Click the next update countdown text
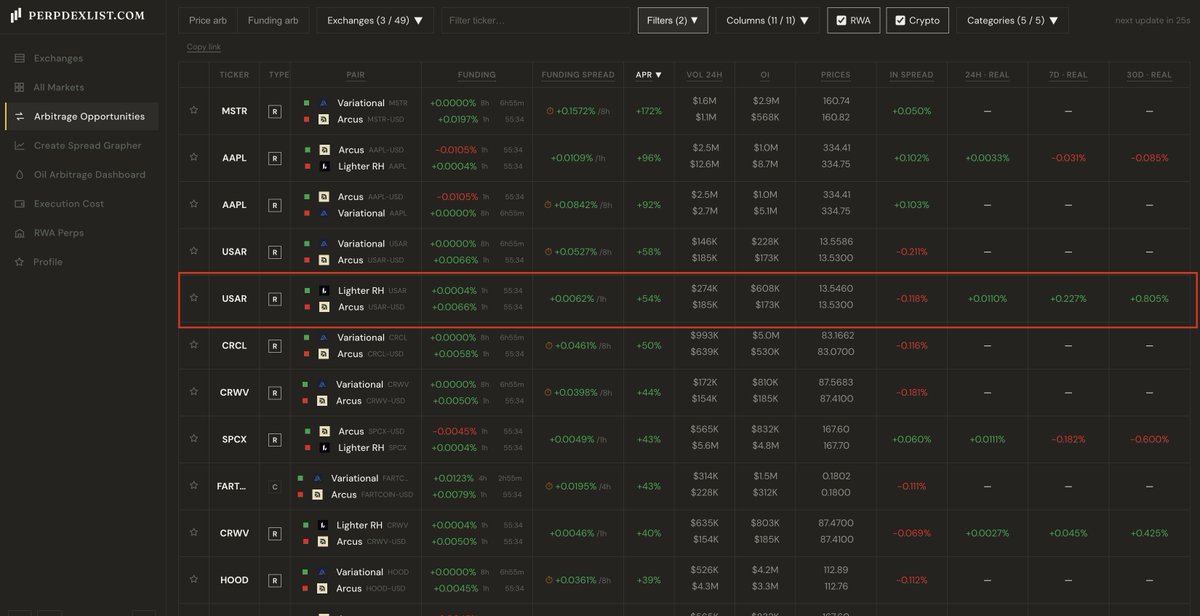This screenshot has width=1200, height=616. [x=1153, y=20]
